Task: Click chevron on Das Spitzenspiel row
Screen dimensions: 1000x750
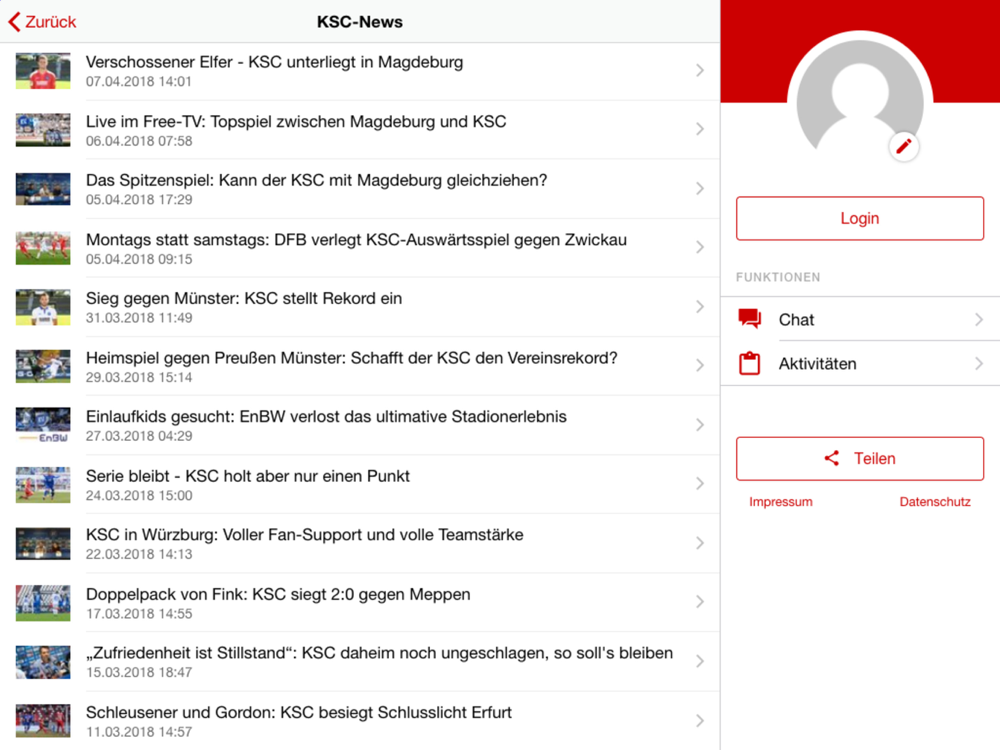Action: click(700, 188)
